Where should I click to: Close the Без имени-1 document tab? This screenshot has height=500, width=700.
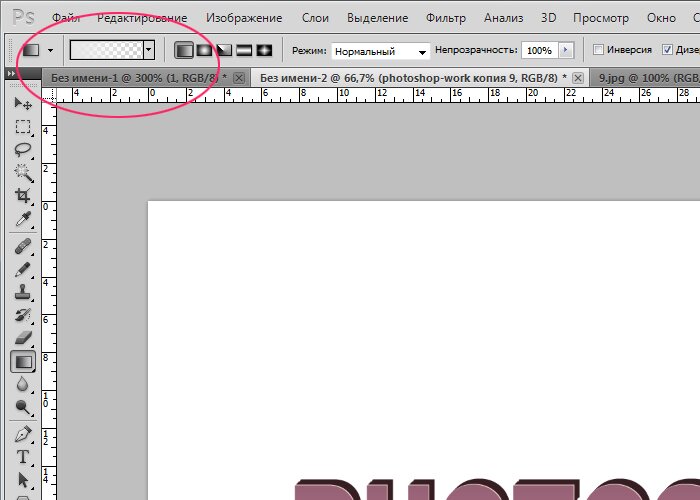[239, 78]
